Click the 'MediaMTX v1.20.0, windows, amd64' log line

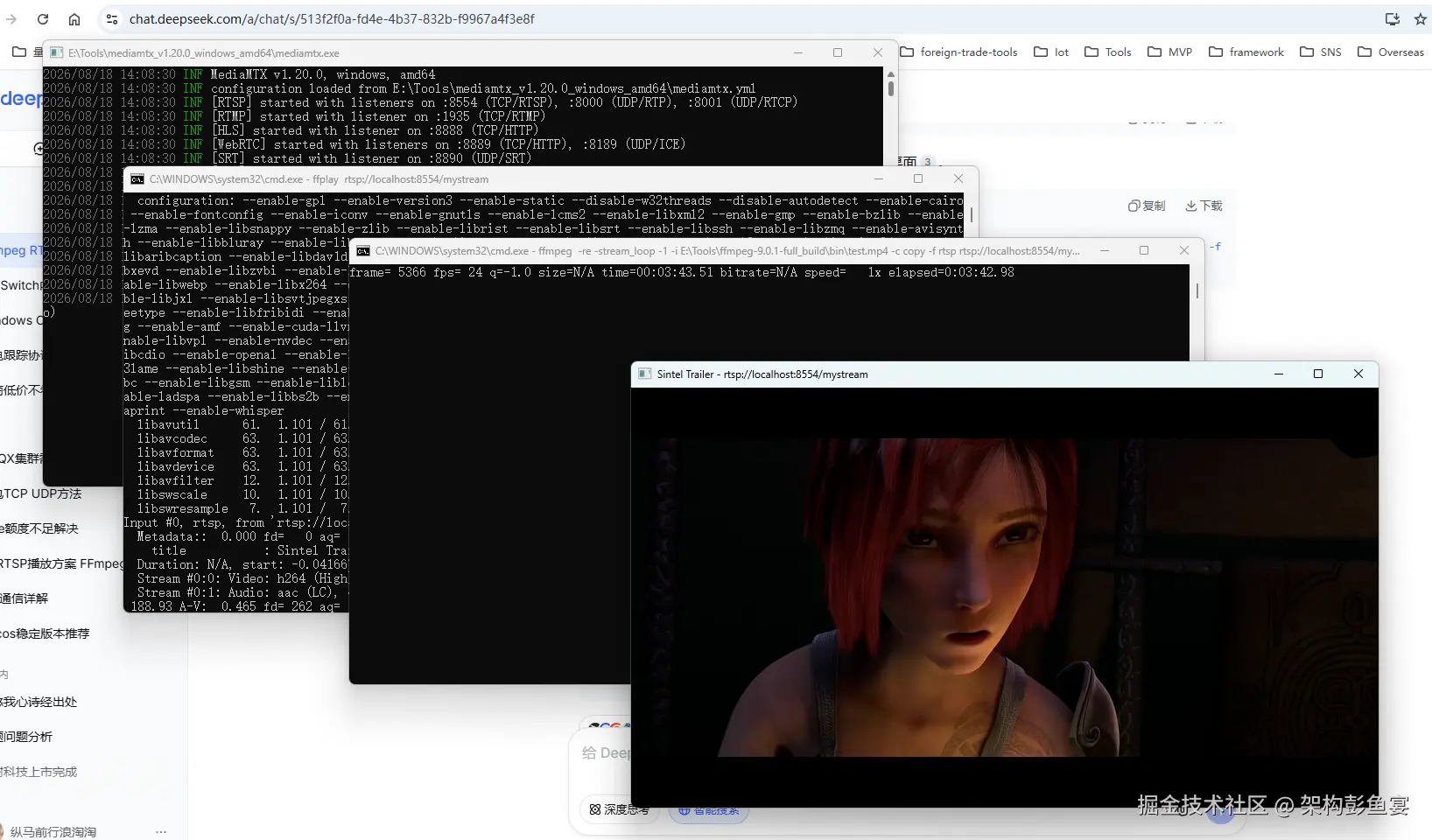(239, 74)
